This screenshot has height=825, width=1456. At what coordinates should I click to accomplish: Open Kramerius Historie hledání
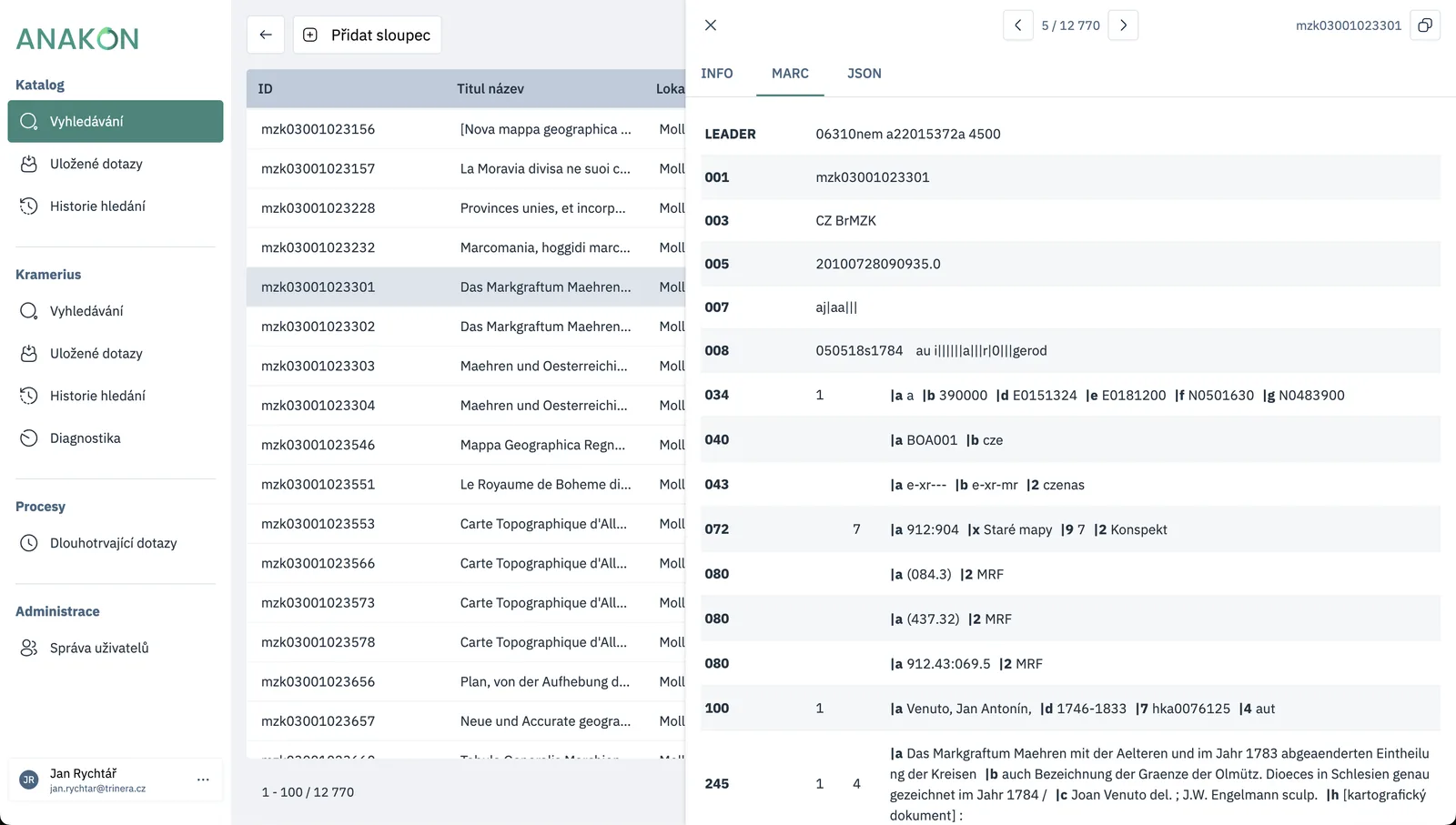116,396
